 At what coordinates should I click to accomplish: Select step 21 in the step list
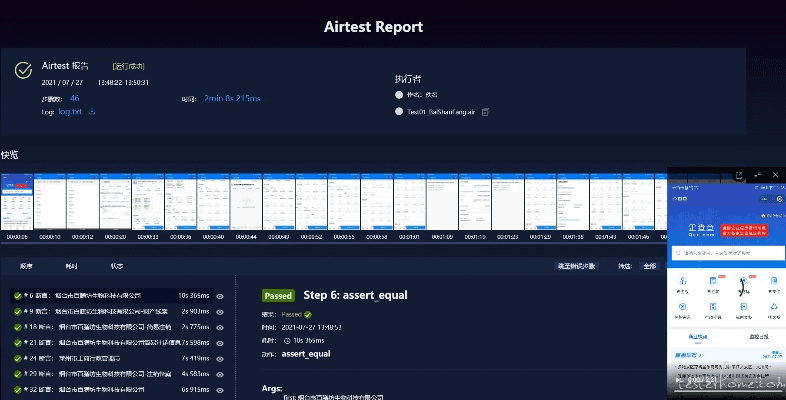coord(110,342)
